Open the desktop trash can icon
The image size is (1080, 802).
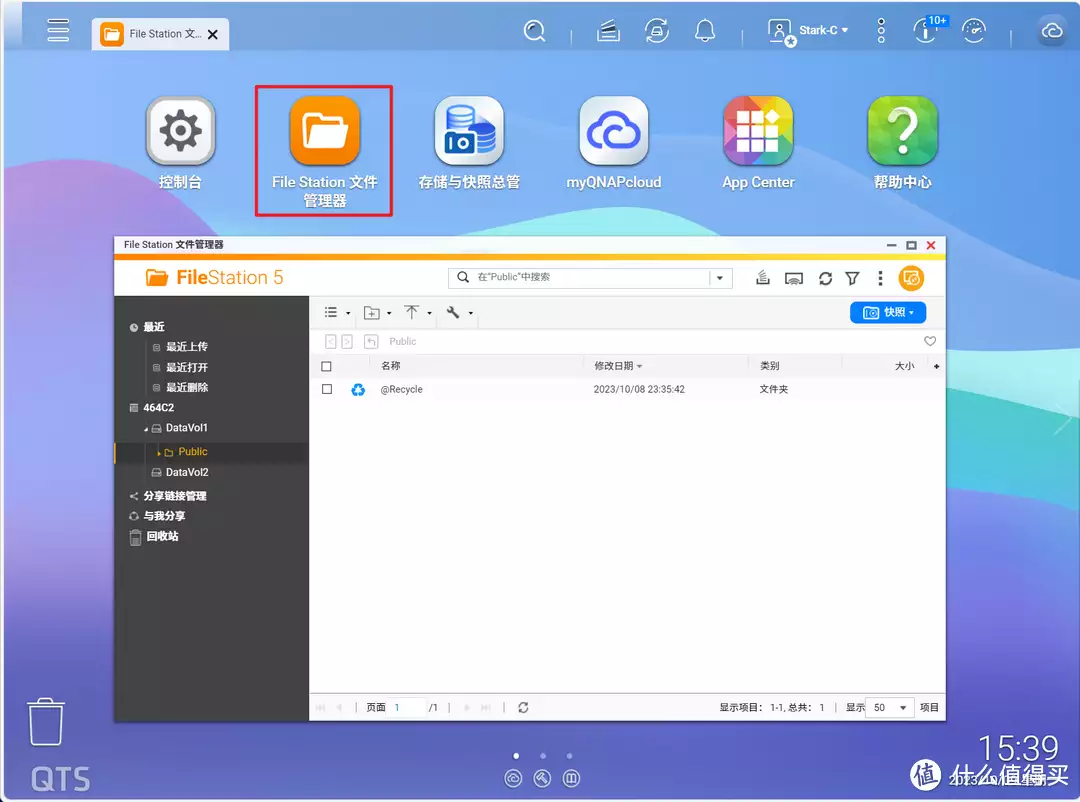coord(45,722)
